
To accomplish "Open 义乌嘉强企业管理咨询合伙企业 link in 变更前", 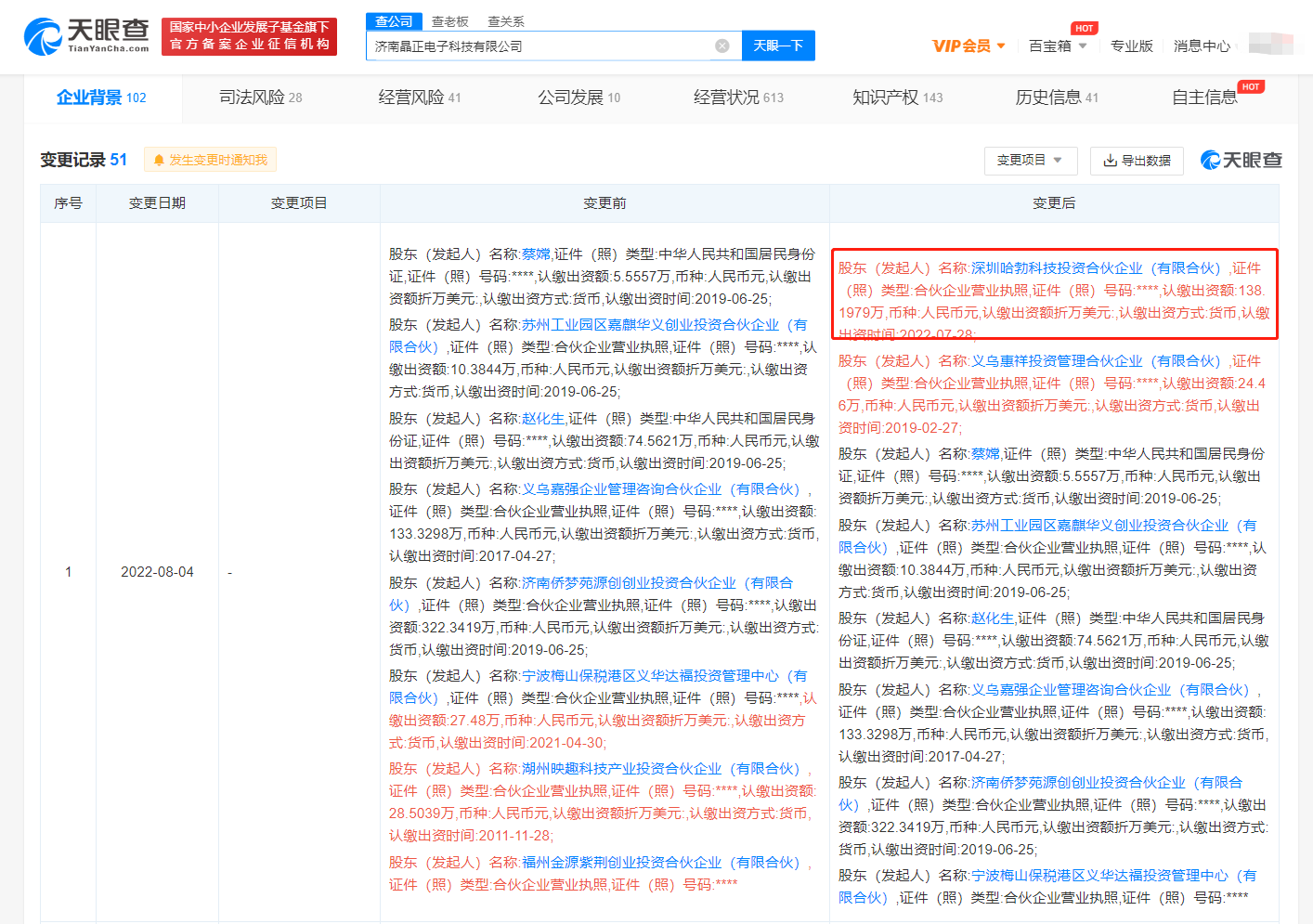I will (x=660, y=488).
